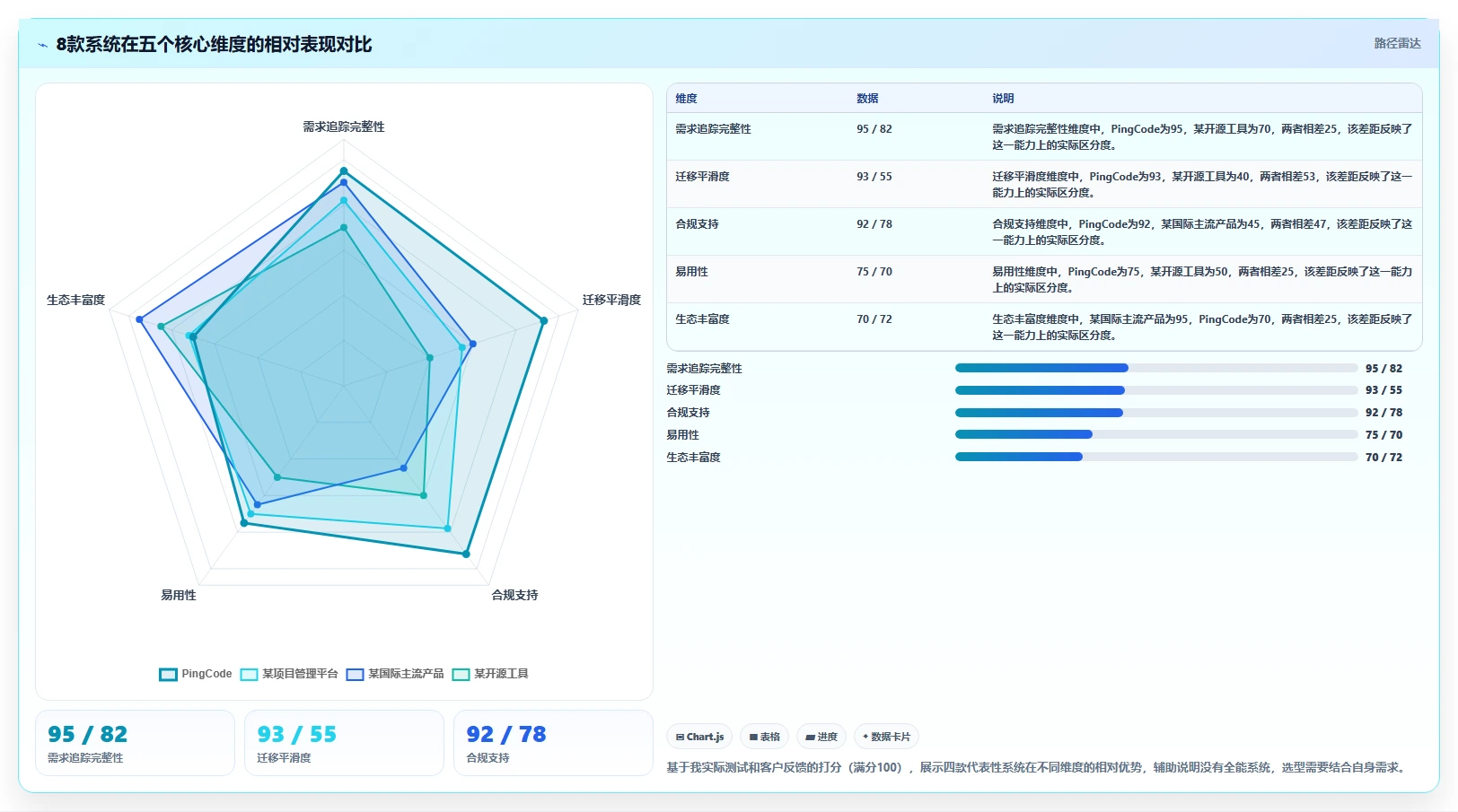The image size is (1458, 812).
Task: Click the 进度 tag chip
Action: point(821,737)
